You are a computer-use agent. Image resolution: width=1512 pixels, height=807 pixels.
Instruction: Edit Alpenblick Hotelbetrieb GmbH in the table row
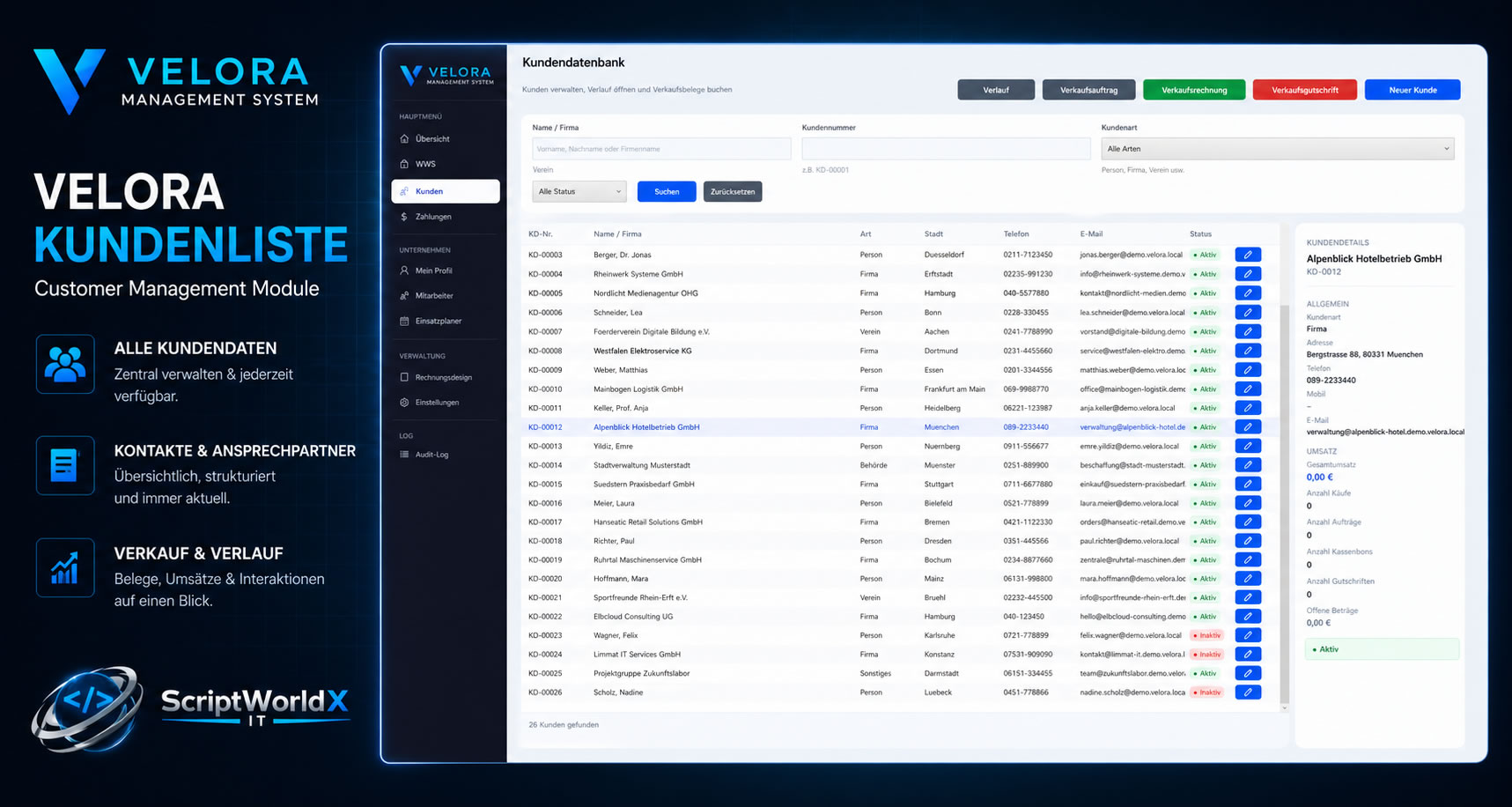pos(1248,427)
